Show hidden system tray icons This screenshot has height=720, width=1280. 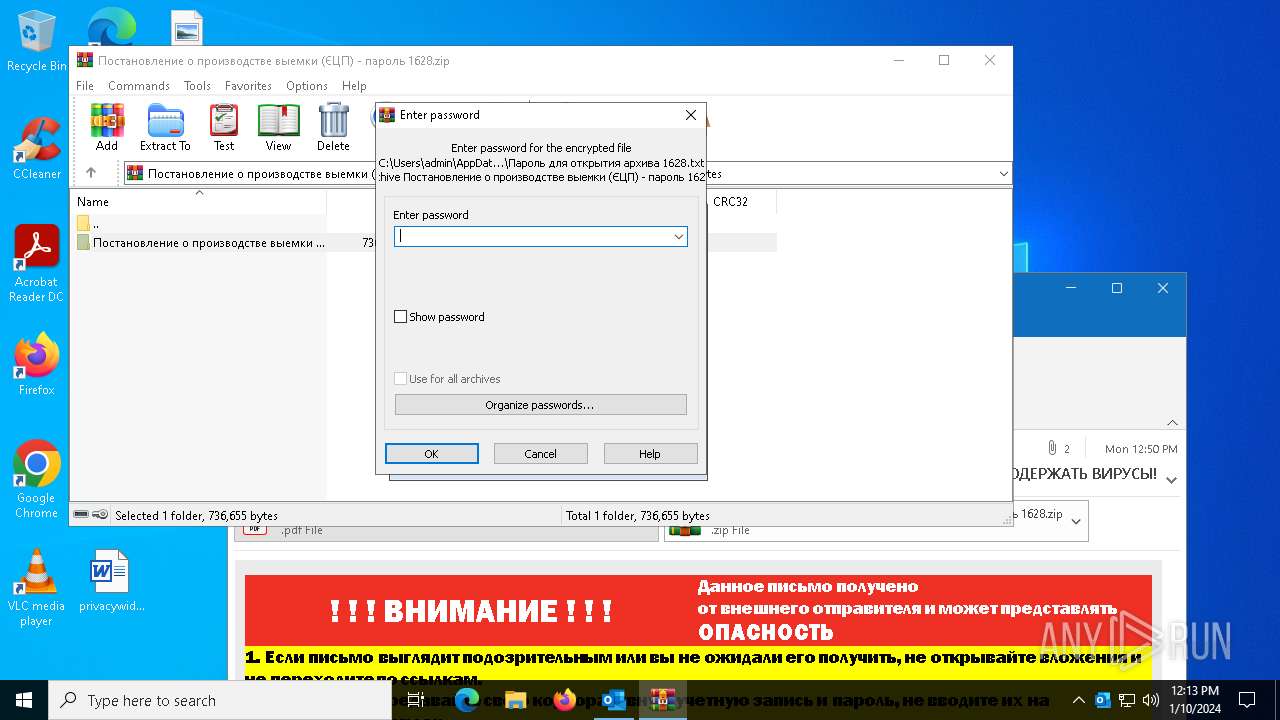point(1078,700)
